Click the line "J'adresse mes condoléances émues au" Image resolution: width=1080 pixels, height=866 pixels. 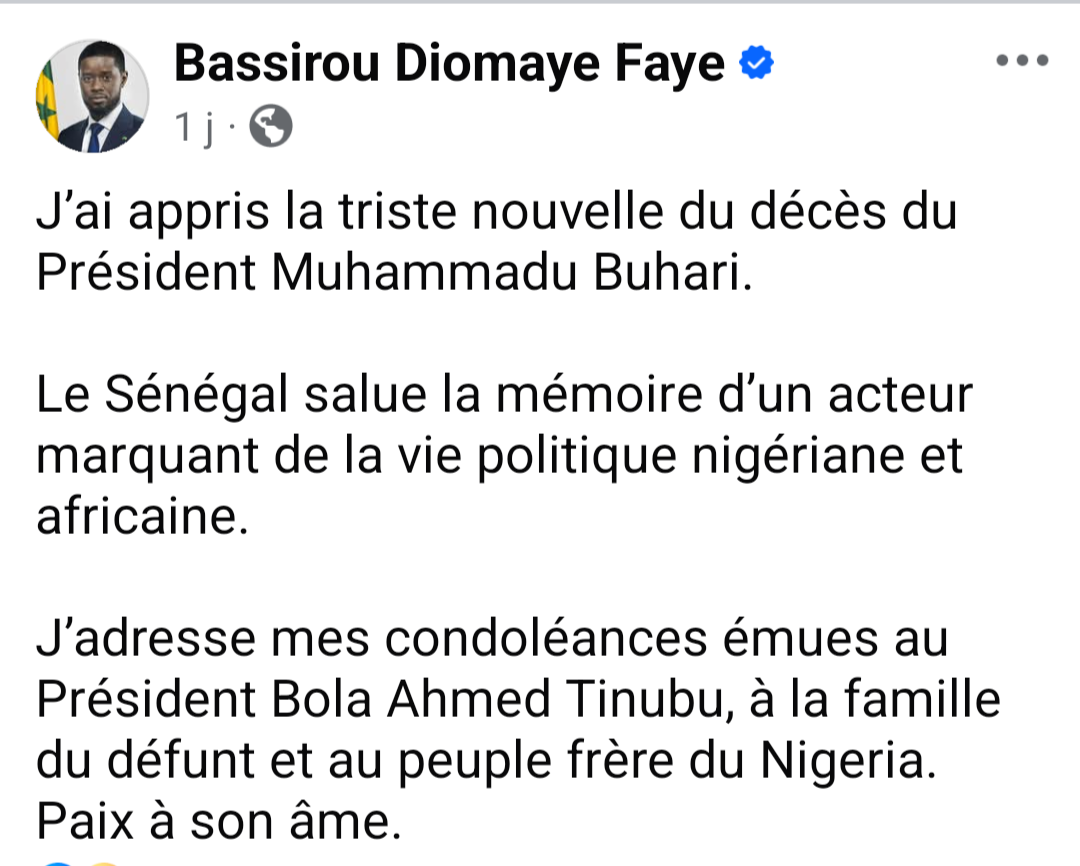(491, 639)
